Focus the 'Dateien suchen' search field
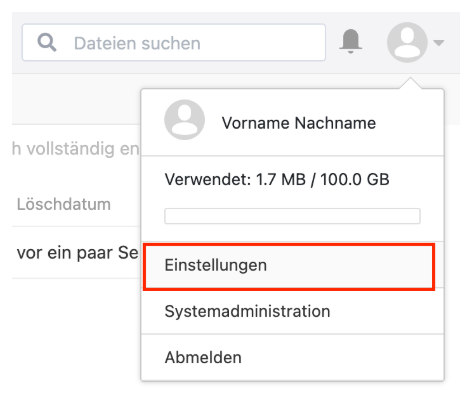This screenshot has height=401, width=470. coord(174,42)
